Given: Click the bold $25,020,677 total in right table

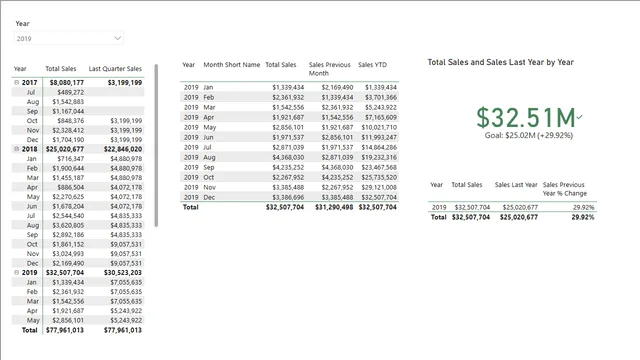Looking at the screenshot, I should pyautogui.click(x=519, y=217).
